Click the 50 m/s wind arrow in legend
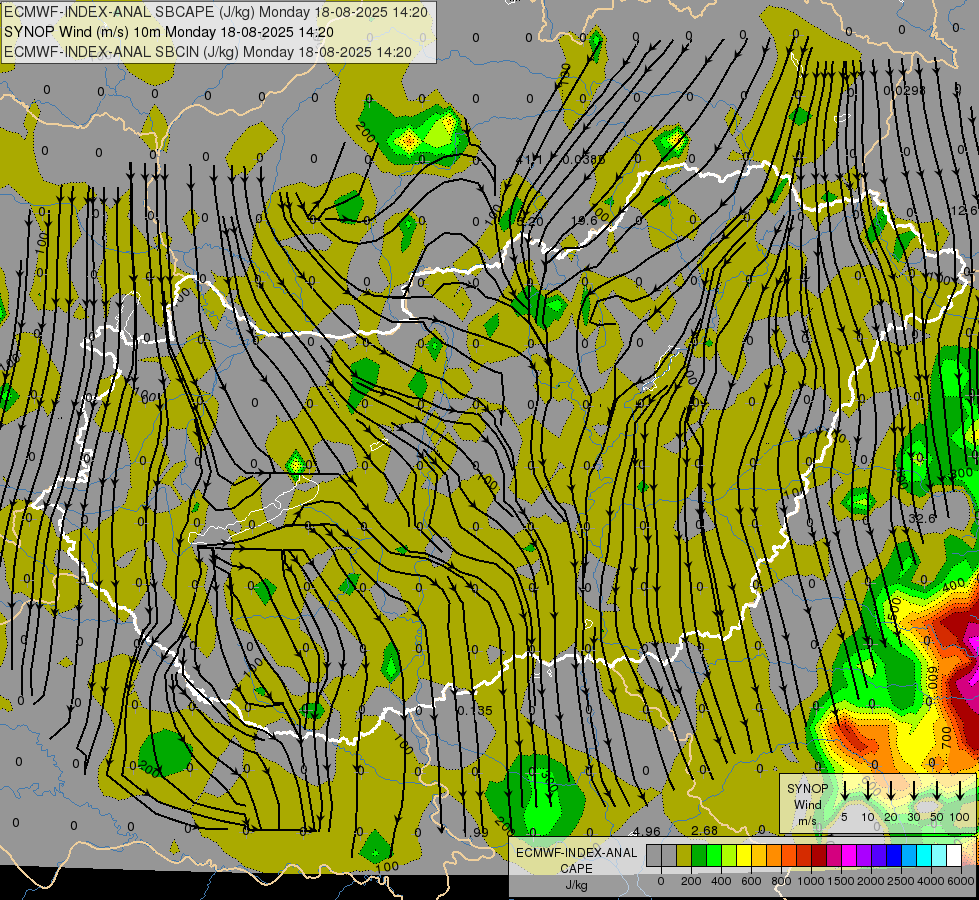 click(x=937, y=791)
